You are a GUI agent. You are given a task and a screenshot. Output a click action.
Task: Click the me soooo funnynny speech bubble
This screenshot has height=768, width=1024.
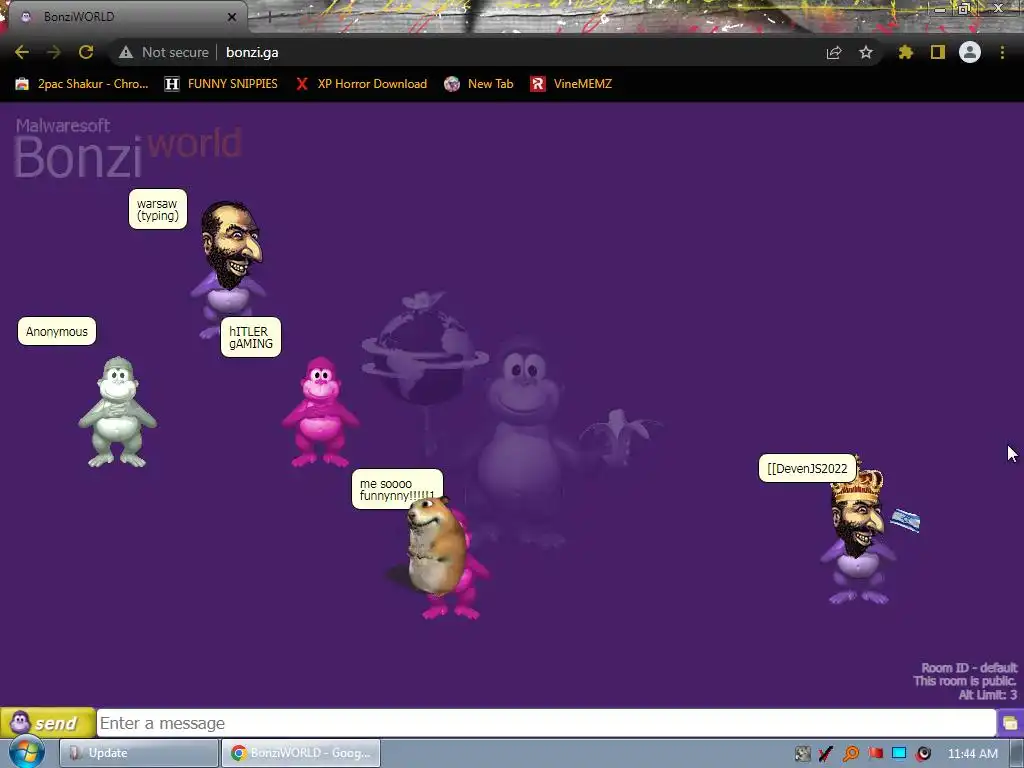tap(396, 489)
